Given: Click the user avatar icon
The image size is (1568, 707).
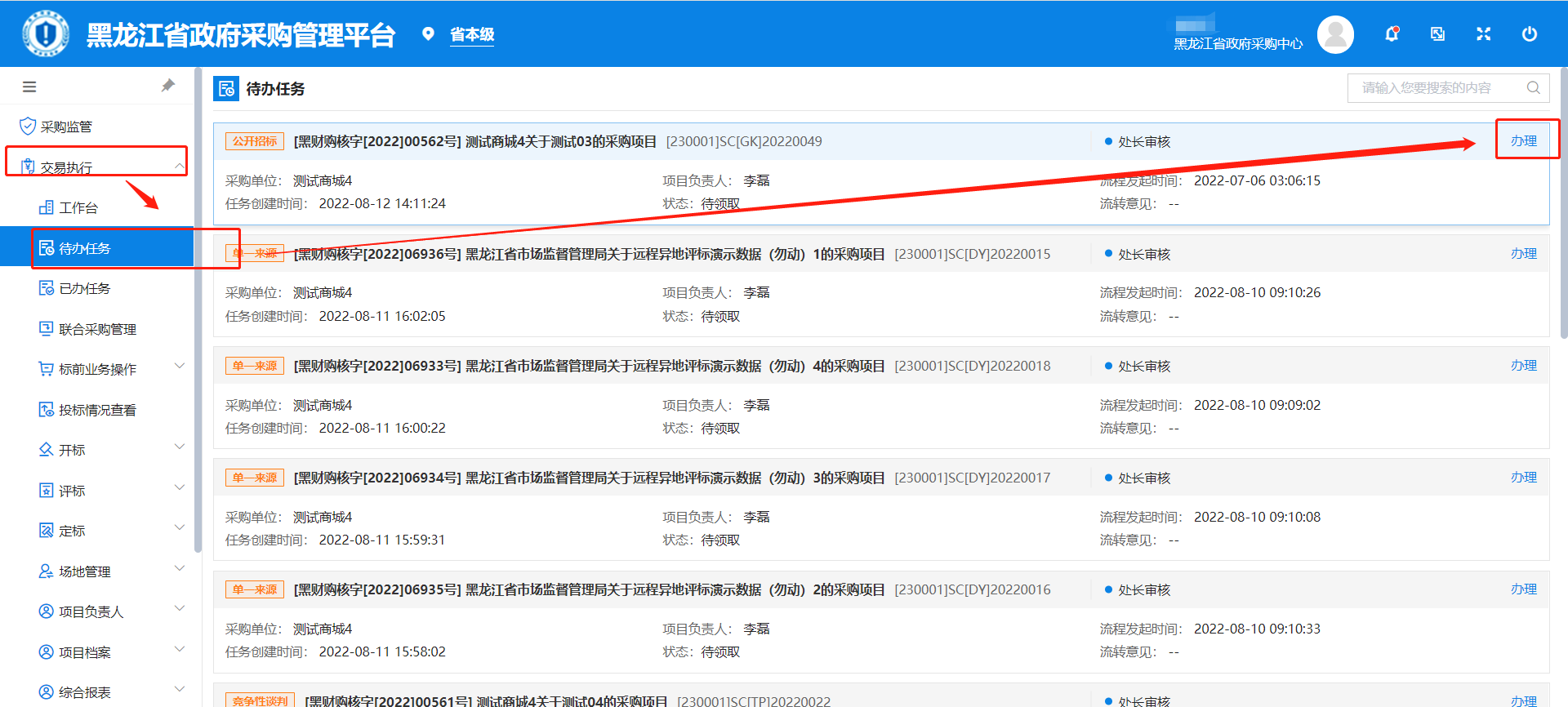Looking at the screenshot, I should [1336, 34].
